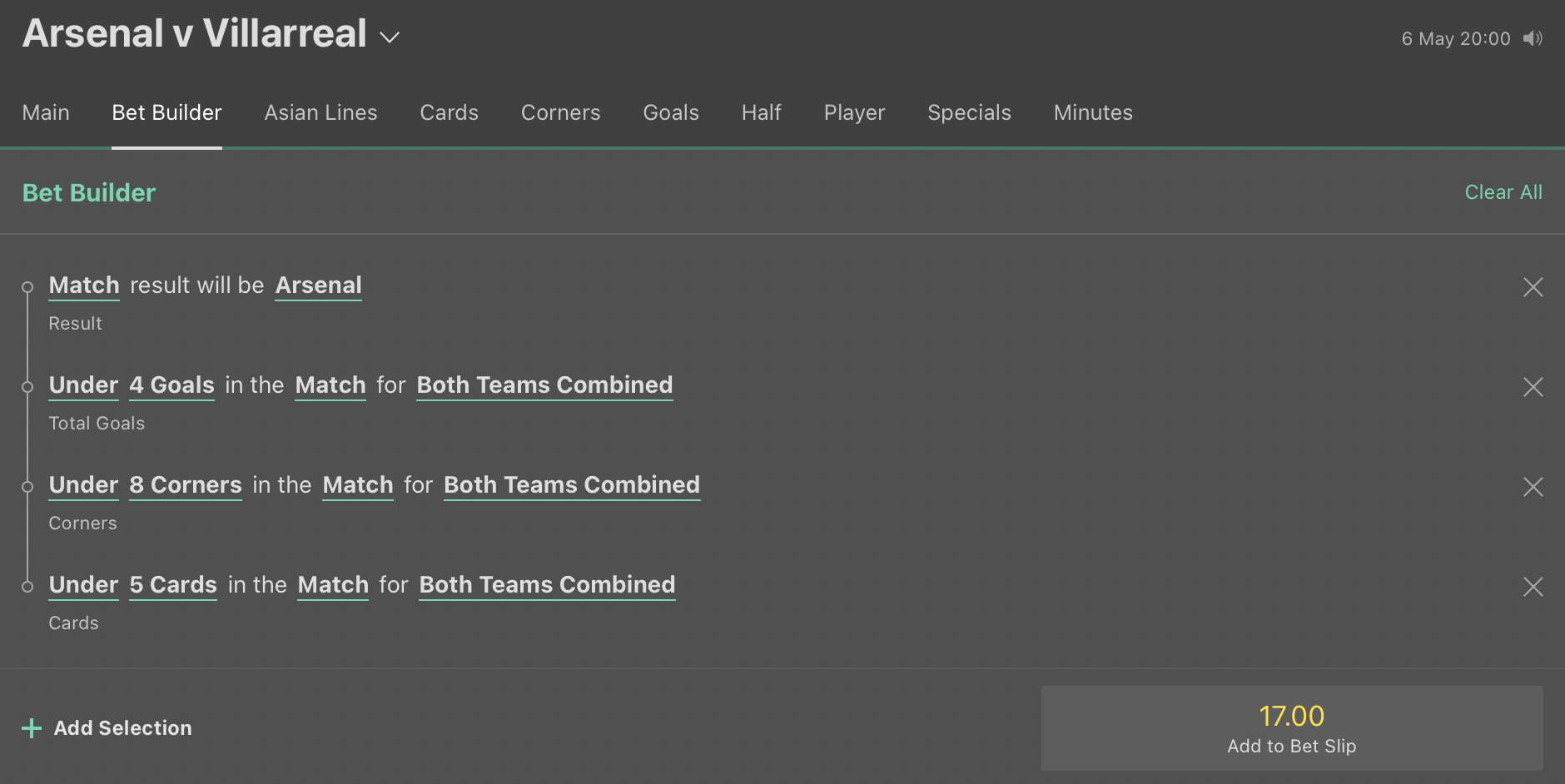1565x784 pixels.
Task: Open the Specials tab
Action: click(x=969, y=112)
